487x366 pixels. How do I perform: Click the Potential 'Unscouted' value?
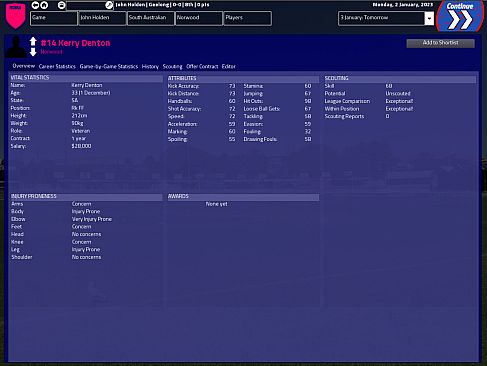pyautogui.click(x=398, y=93)
